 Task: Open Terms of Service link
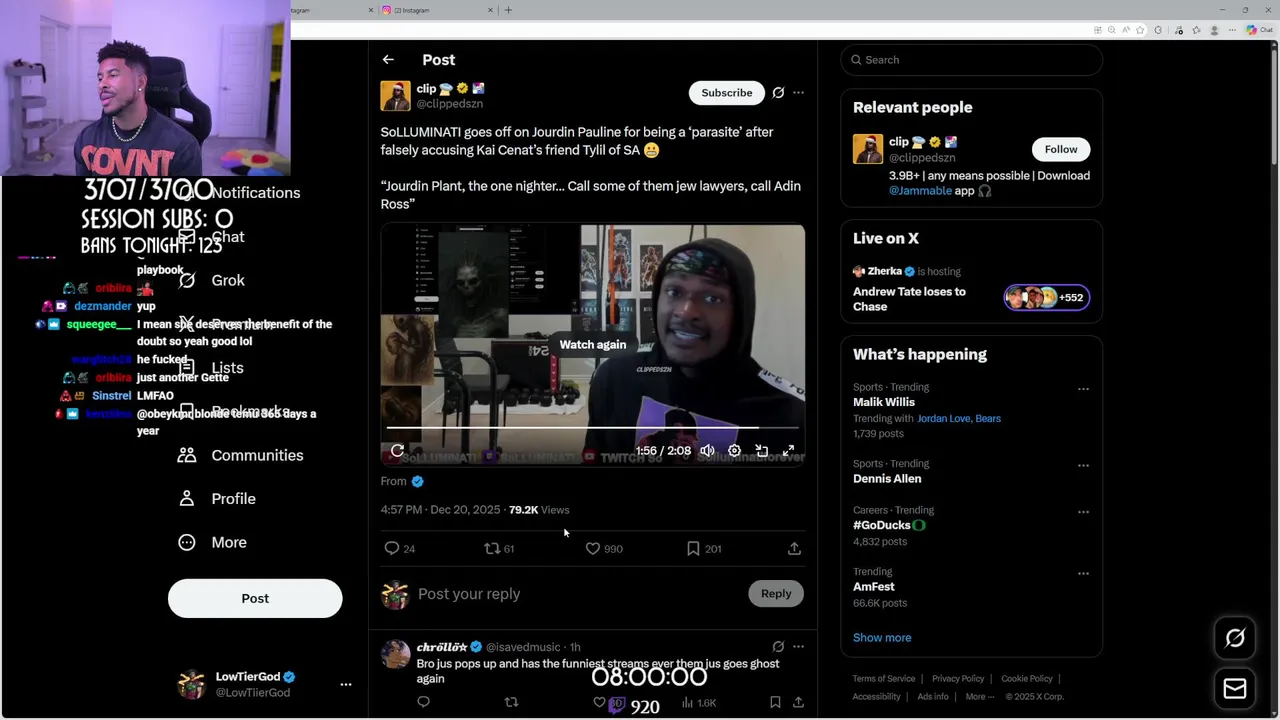coord(883,679)
